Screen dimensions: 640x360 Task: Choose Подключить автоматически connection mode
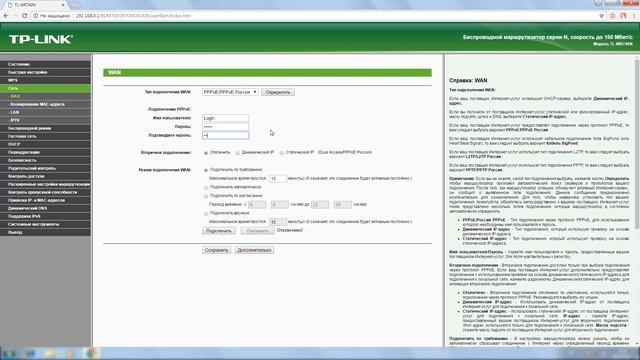206,187
